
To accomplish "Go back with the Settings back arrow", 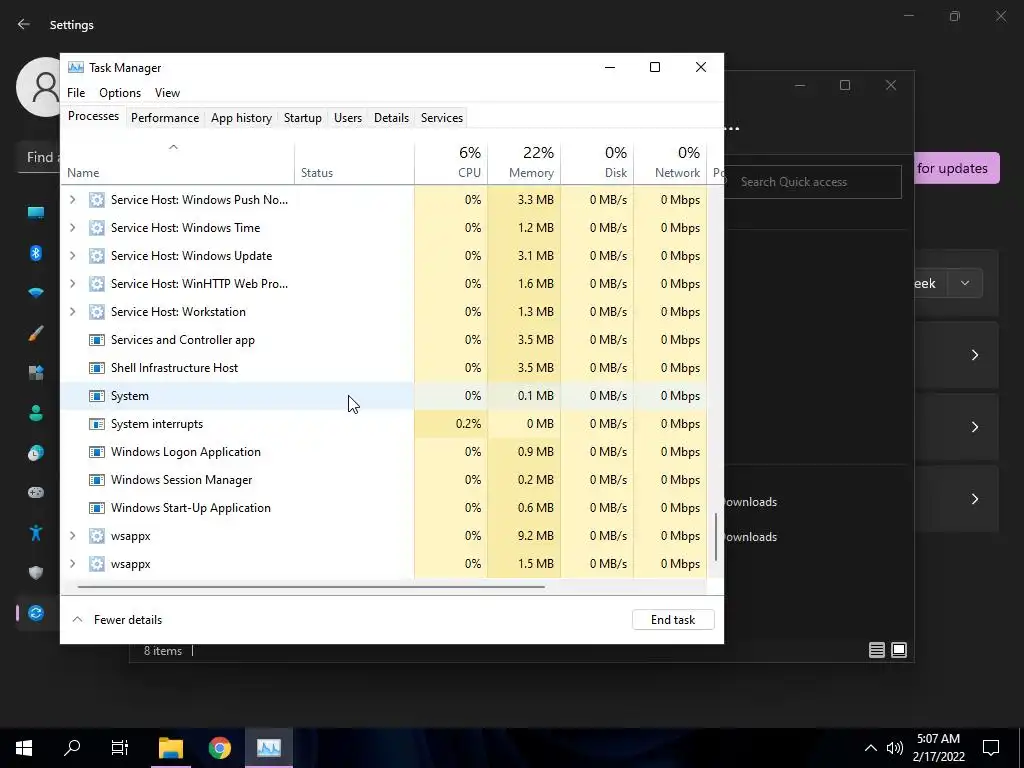I will pos(24,24).
